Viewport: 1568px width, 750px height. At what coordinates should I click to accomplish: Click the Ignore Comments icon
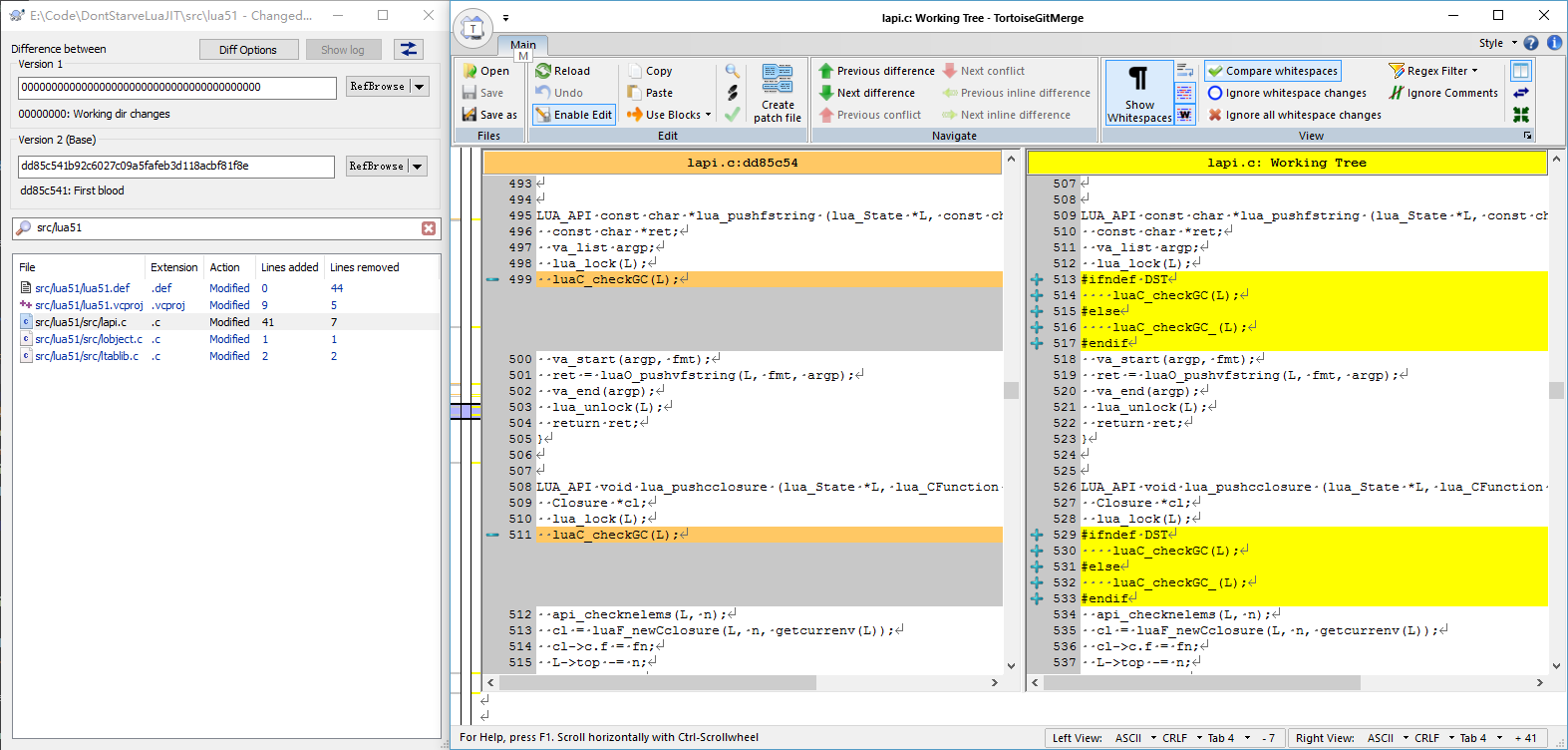(x=1397, y=93)
